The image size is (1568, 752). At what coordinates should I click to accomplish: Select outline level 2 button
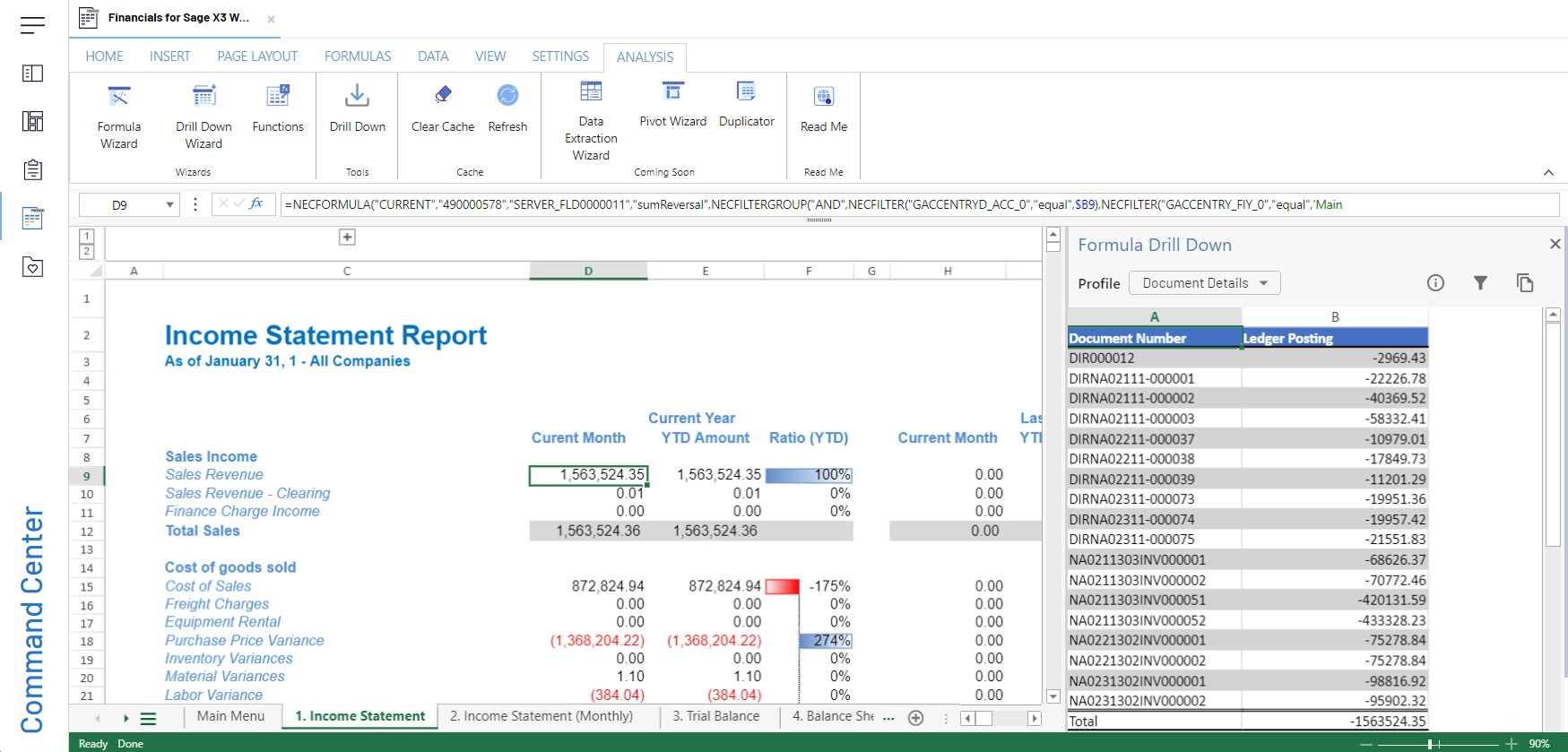(x=87, y=252)
